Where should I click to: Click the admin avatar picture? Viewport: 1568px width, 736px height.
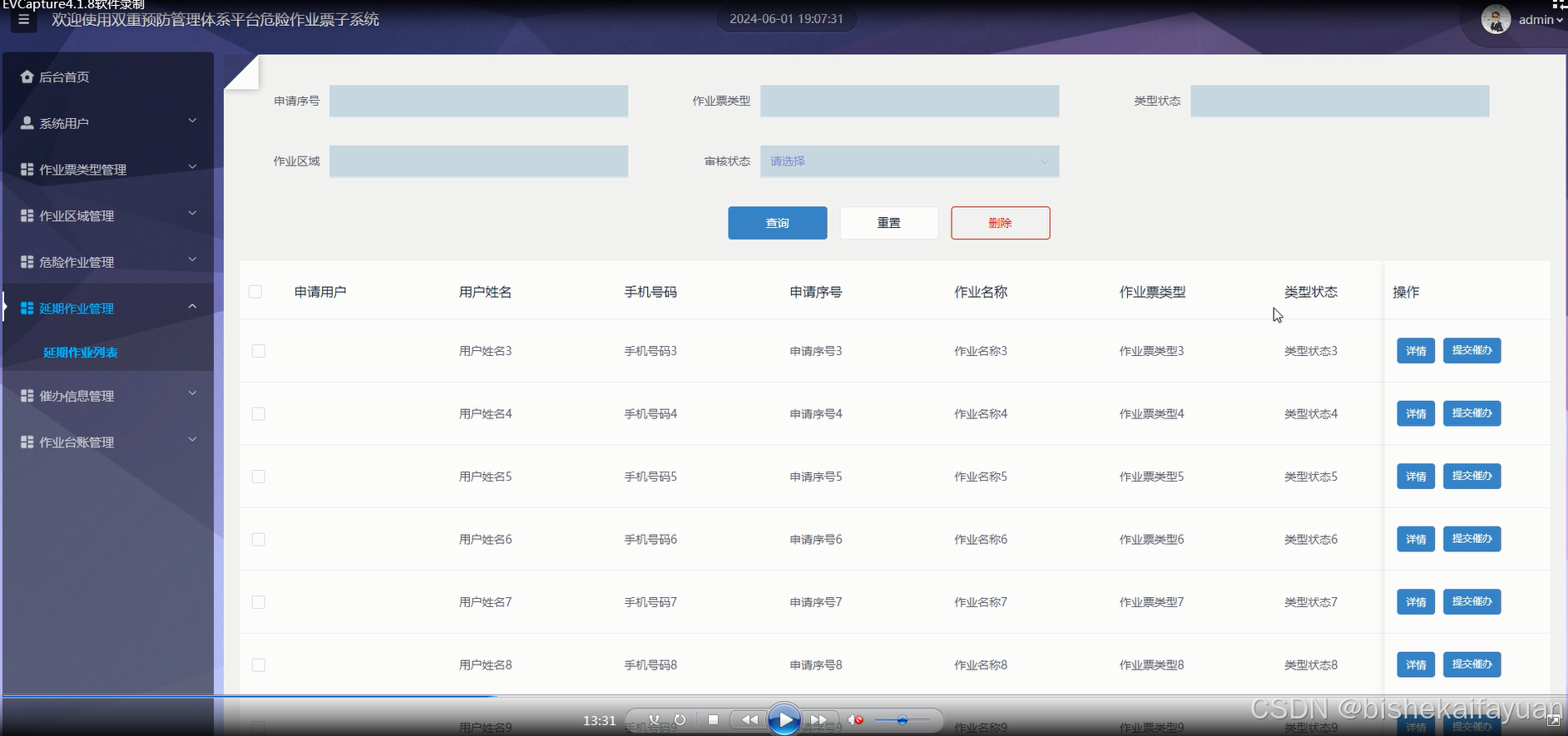pos(1496,19)
